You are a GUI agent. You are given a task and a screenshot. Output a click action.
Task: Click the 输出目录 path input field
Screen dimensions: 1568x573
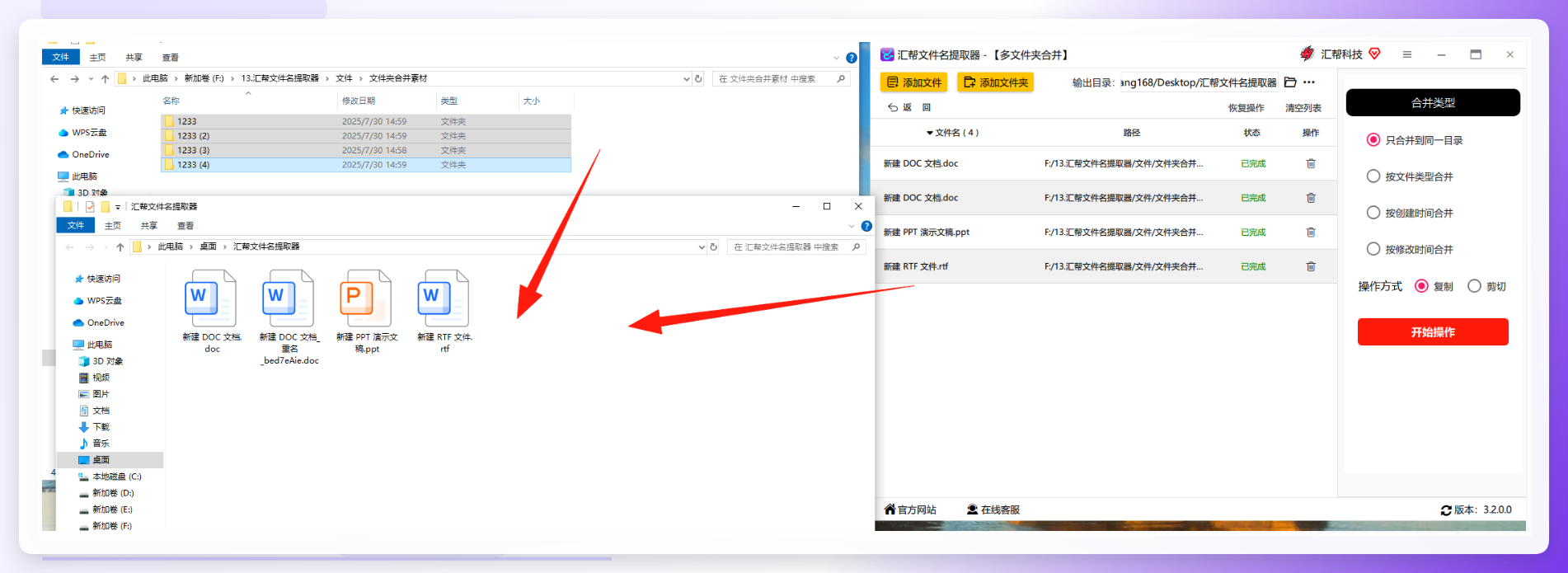[x=1199, y=82]
